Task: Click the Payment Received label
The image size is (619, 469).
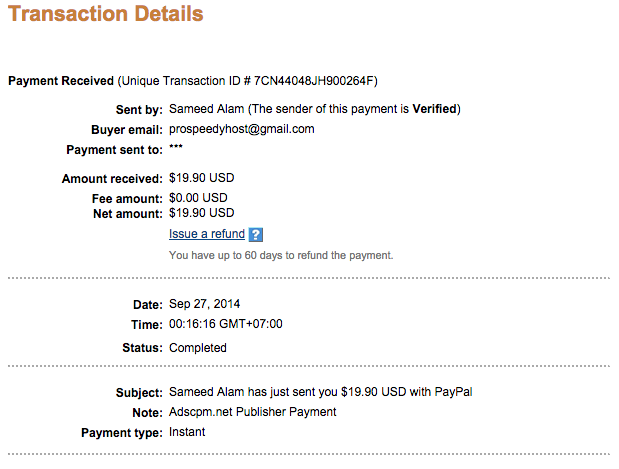Action: [60, 81]
